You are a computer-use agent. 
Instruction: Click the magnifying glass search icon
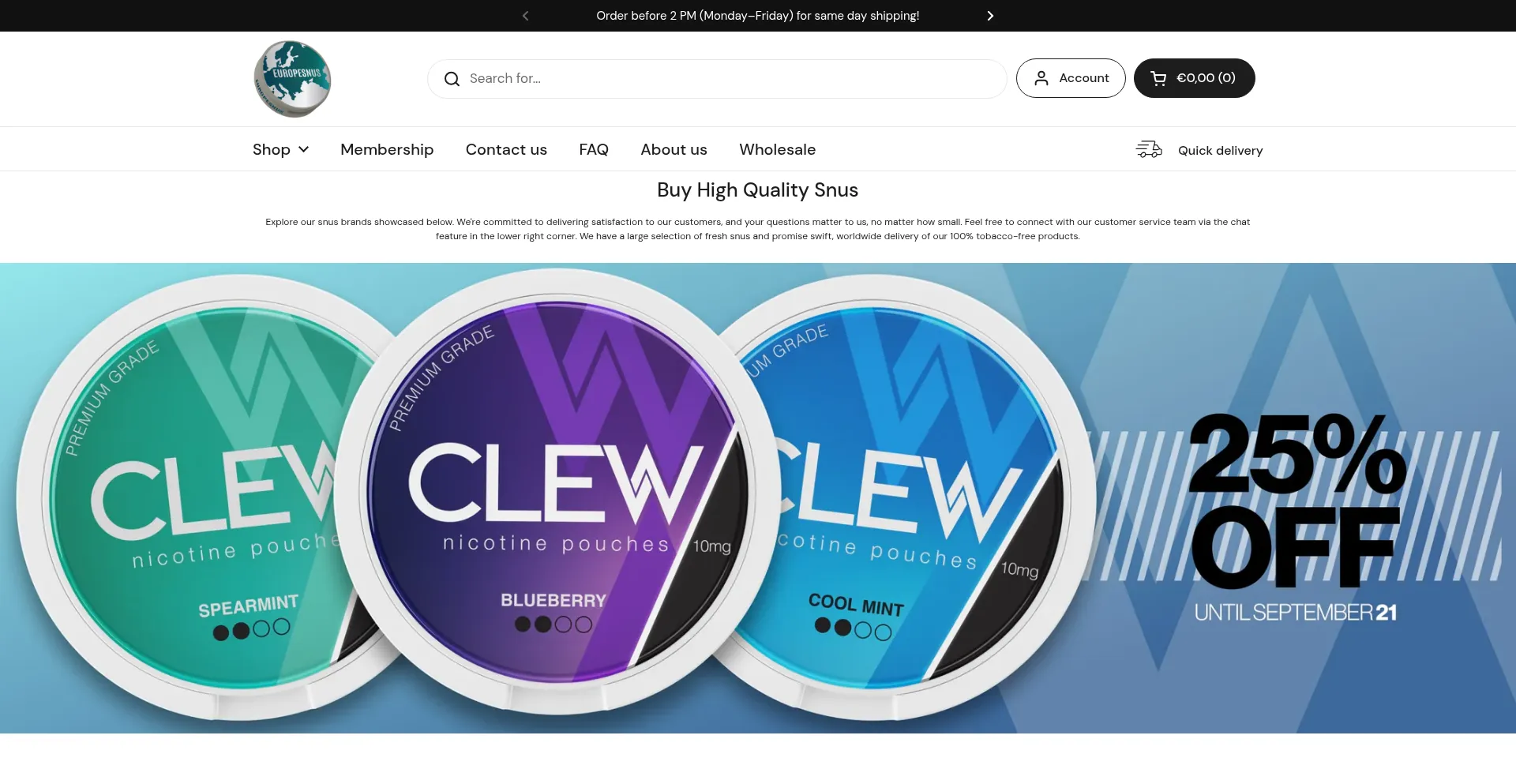click(x=452, y=79)
